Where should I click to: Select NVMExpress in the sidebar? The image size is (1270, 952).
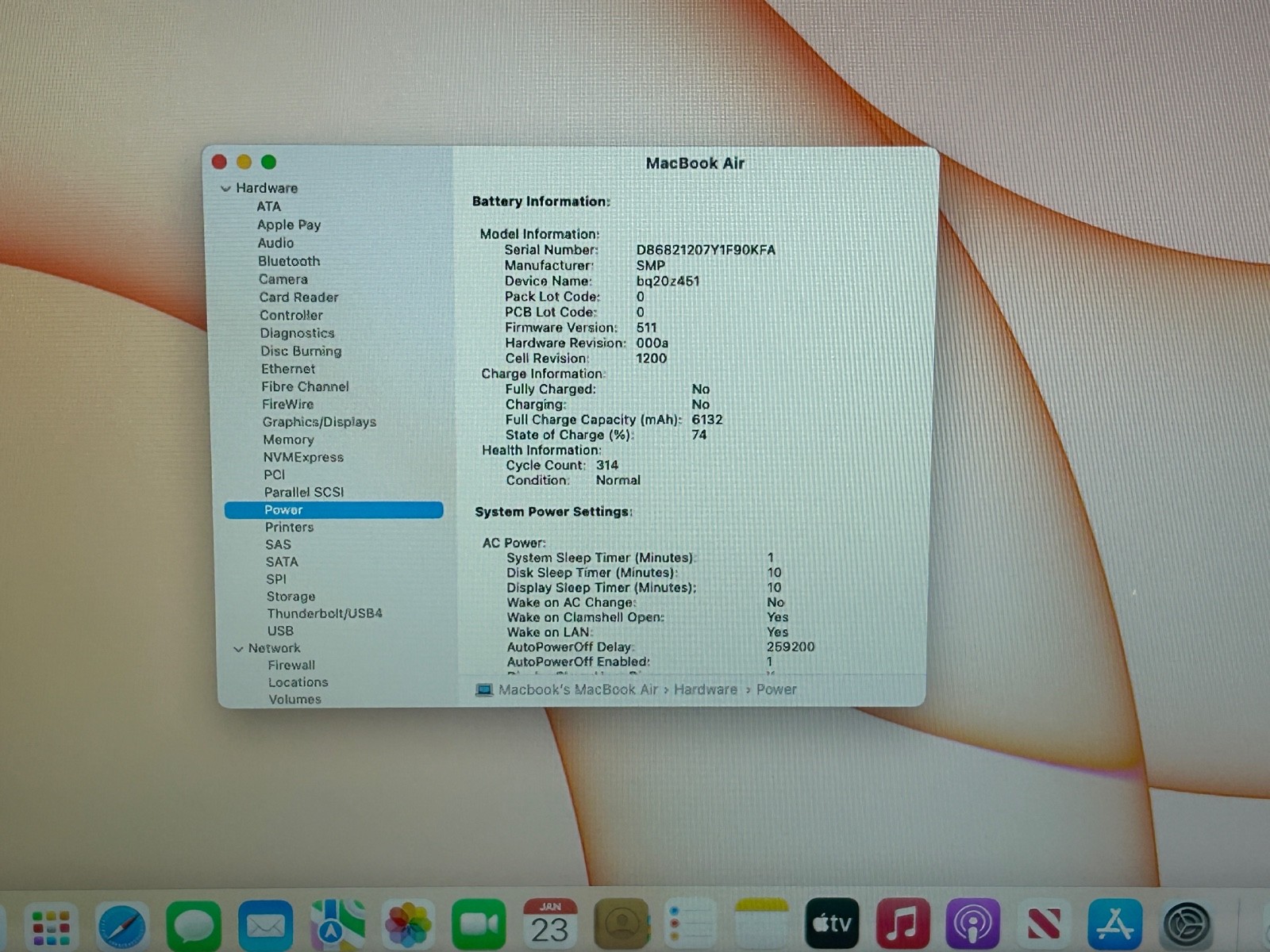tap(303, 457)
